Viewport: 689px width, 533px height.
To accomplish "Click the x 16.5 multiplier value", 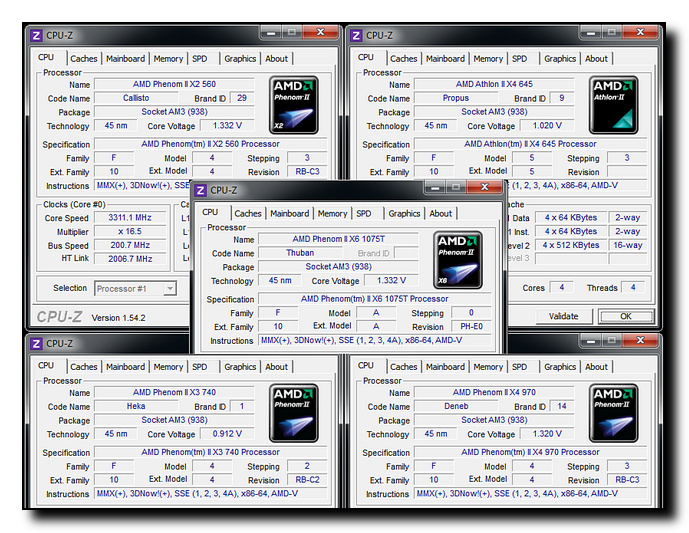I will (x=130, y=232).
